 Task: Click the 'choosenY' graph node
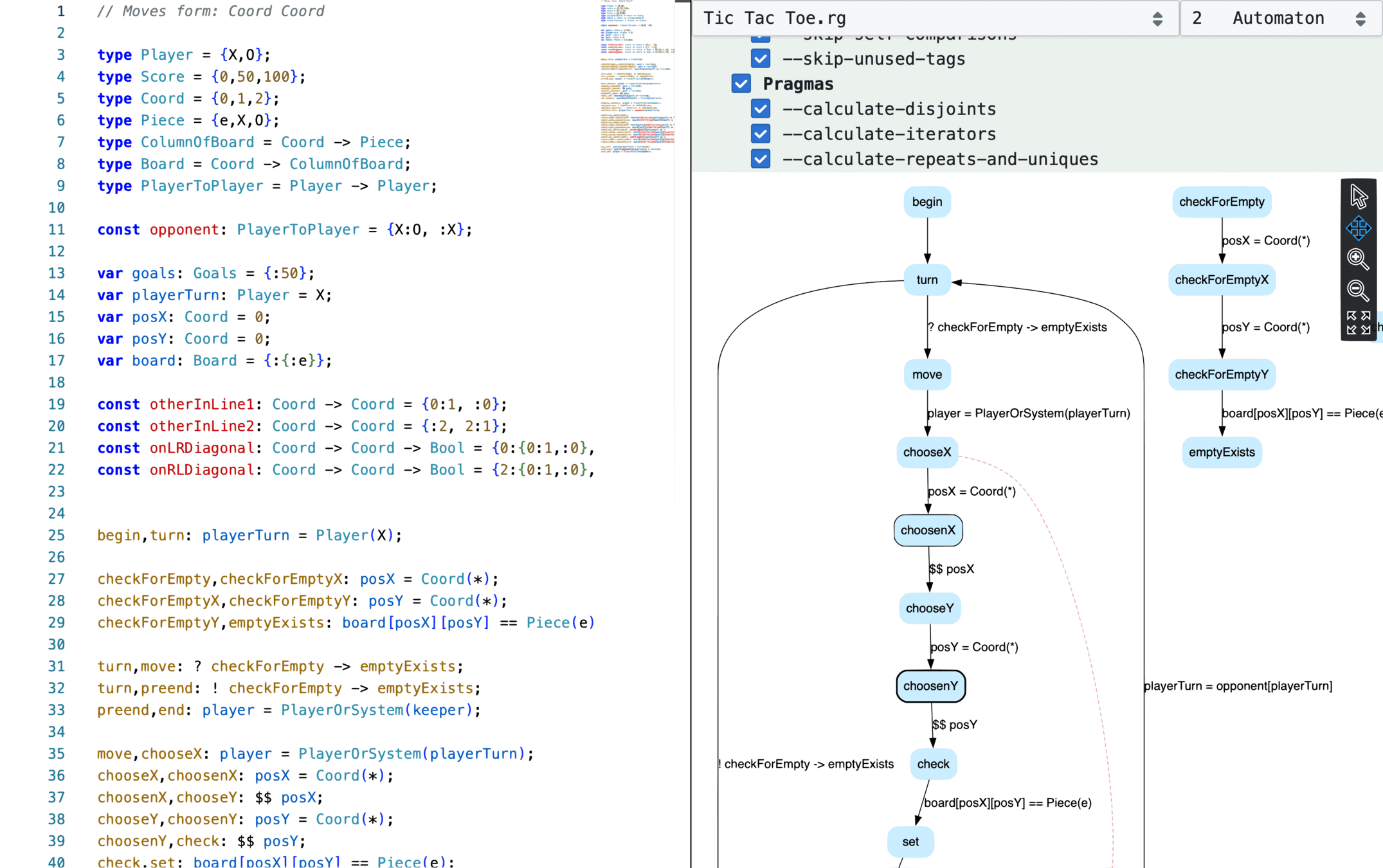[x=930, y=686]
